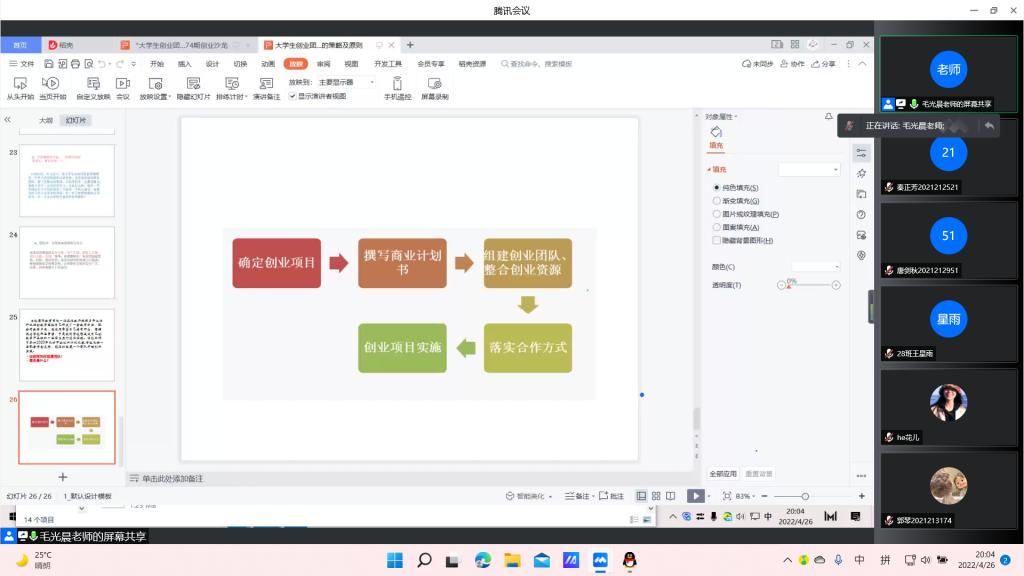
Task: Click 全部应用 apply to all button
Action: click(723, 473)
